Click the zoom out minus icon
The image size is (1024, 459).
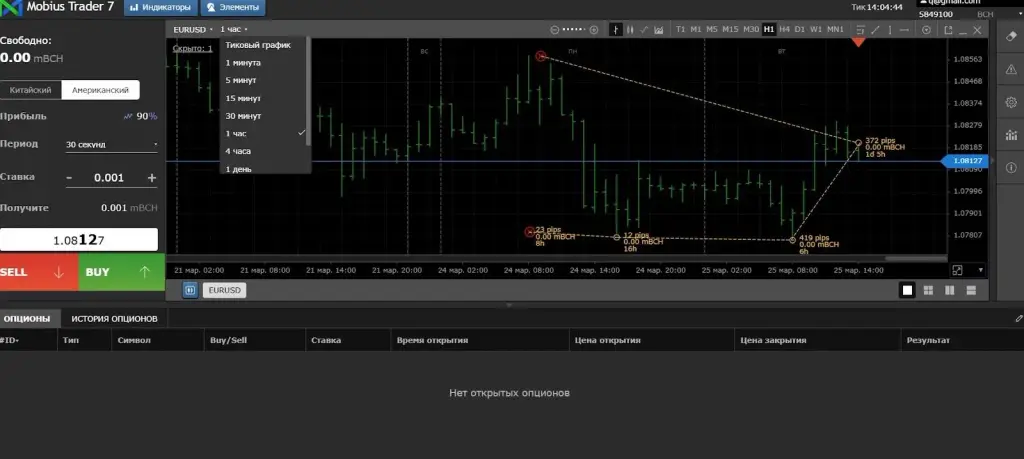click(555, 29)
